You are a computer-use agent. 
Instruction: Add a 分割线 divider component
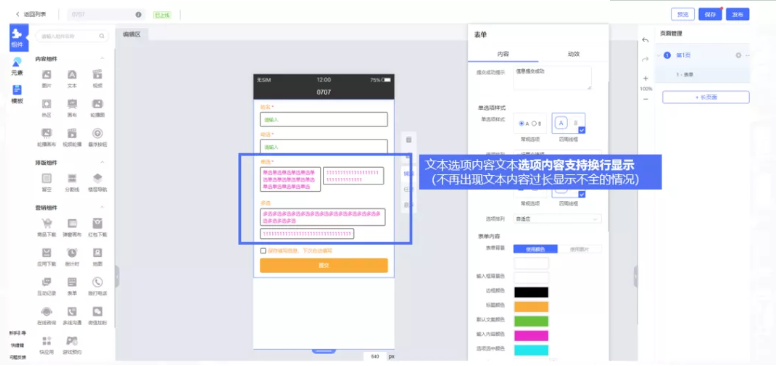pyautogui.click(x=72, y=182)
